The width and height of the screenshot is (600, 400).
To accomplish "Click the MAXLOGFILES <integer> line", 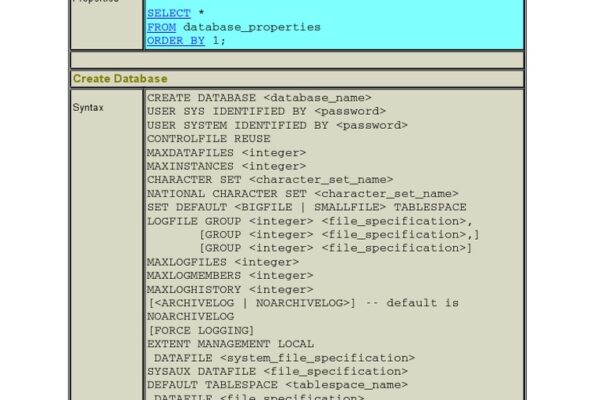I will (x=223, y=262).
